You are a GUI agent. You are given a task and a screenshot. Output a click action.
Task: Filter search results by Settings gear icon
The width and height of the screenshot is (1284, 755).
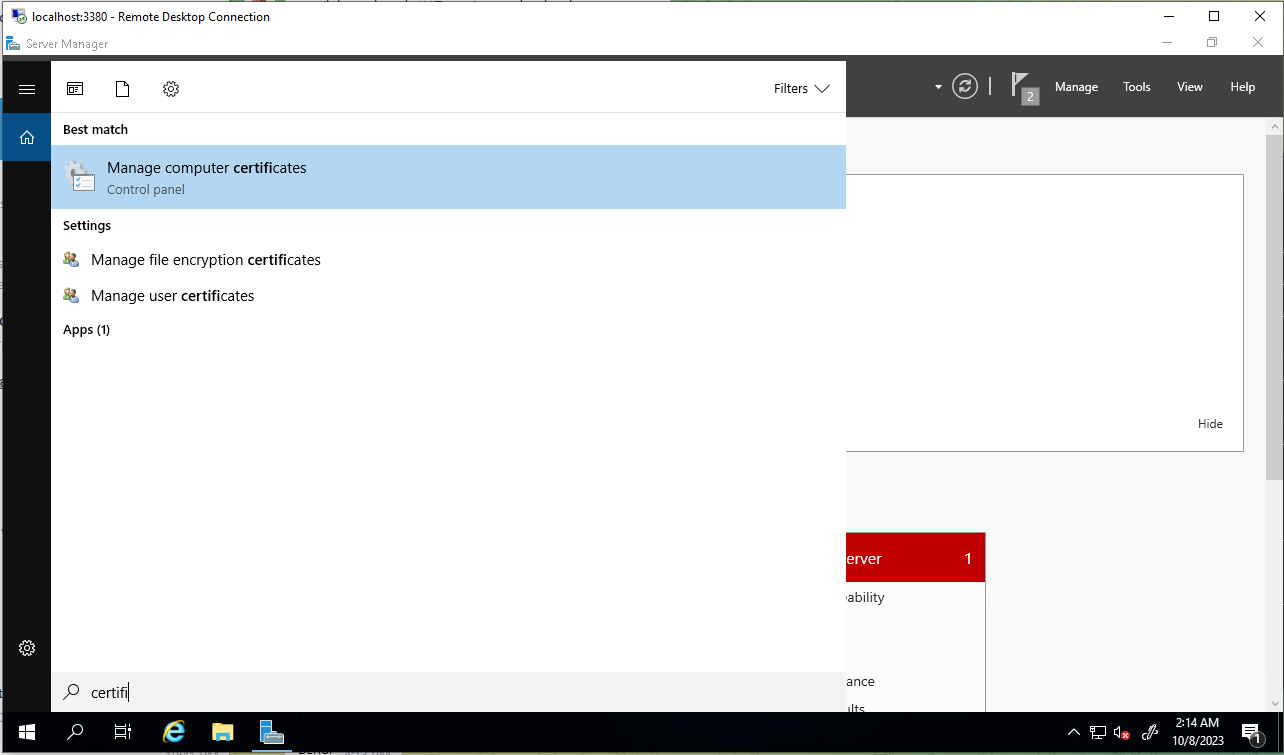coord(171,89)
